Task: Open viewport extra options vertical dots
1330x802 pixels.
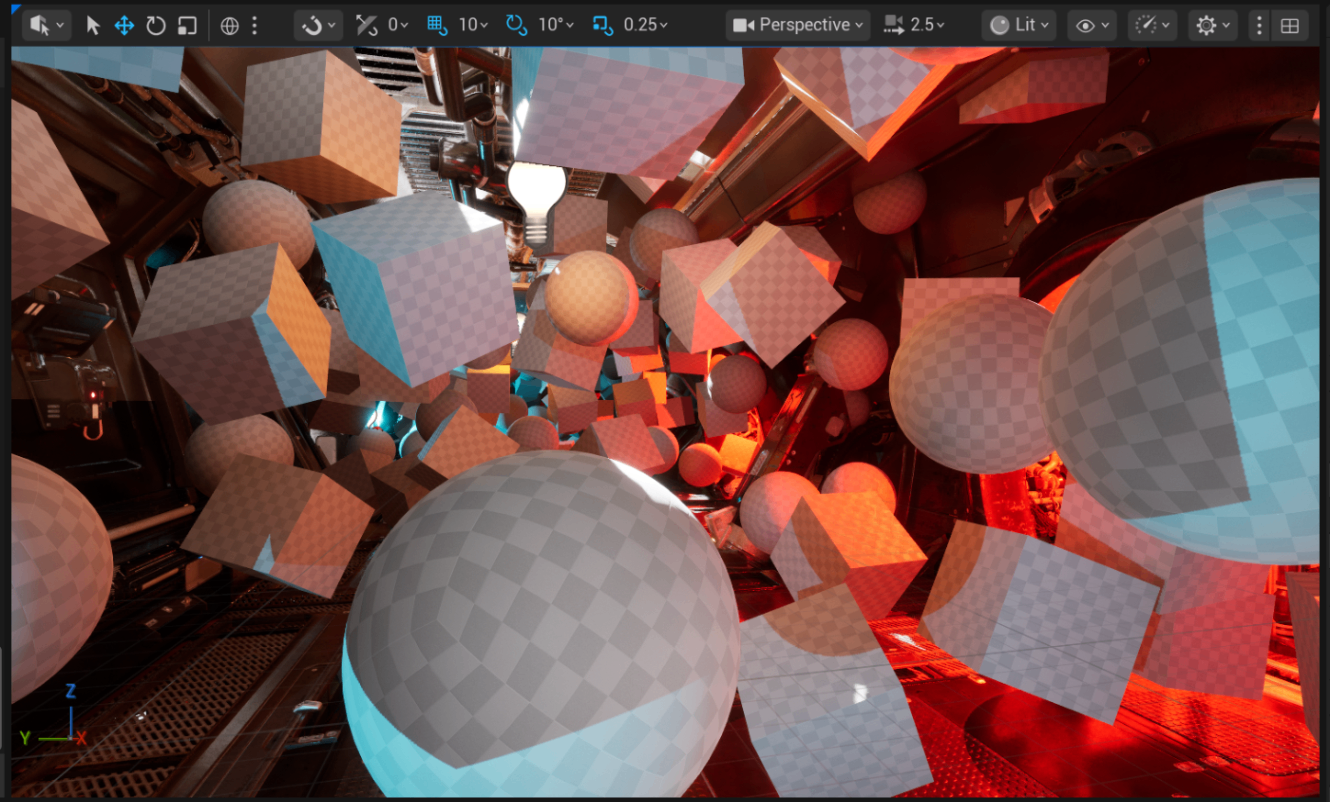Action: click(1259, 25)
